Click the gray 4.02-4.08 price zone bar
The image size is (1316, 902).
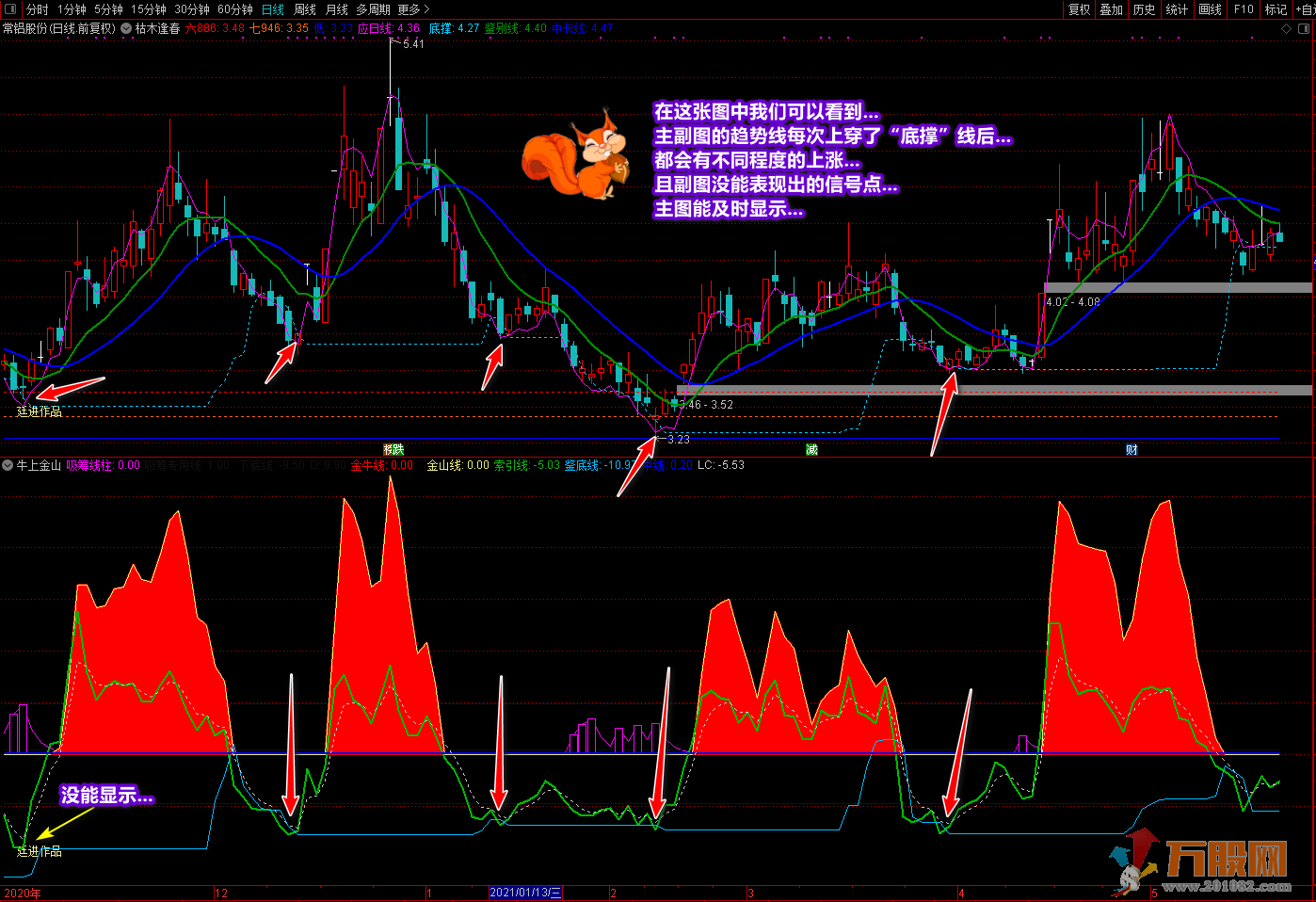click(x=1177, y=288)
